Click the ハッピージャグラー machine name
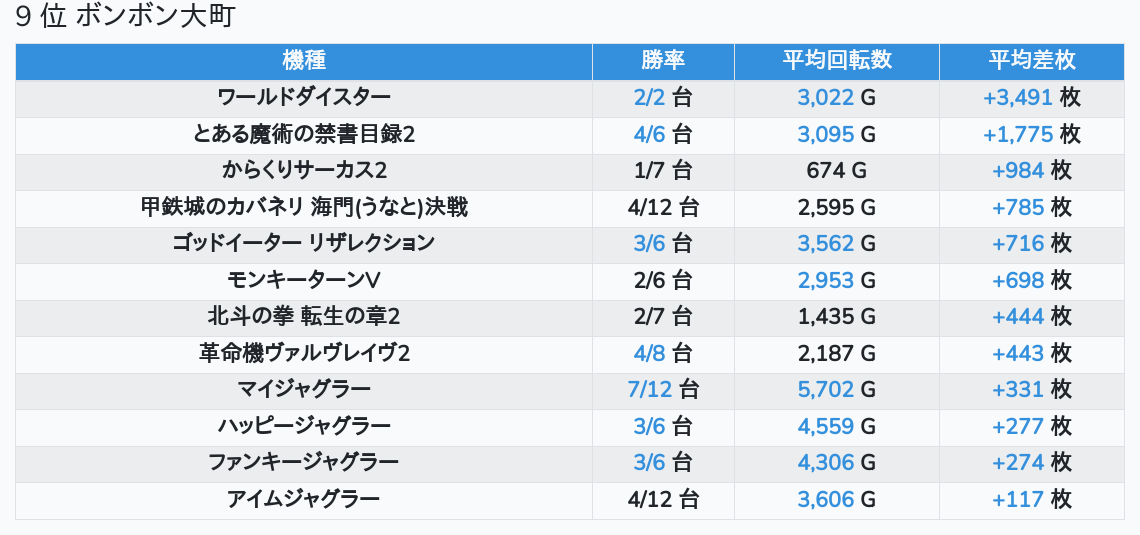The width and height of the screenshot is (1140, 535). point(304,426)
